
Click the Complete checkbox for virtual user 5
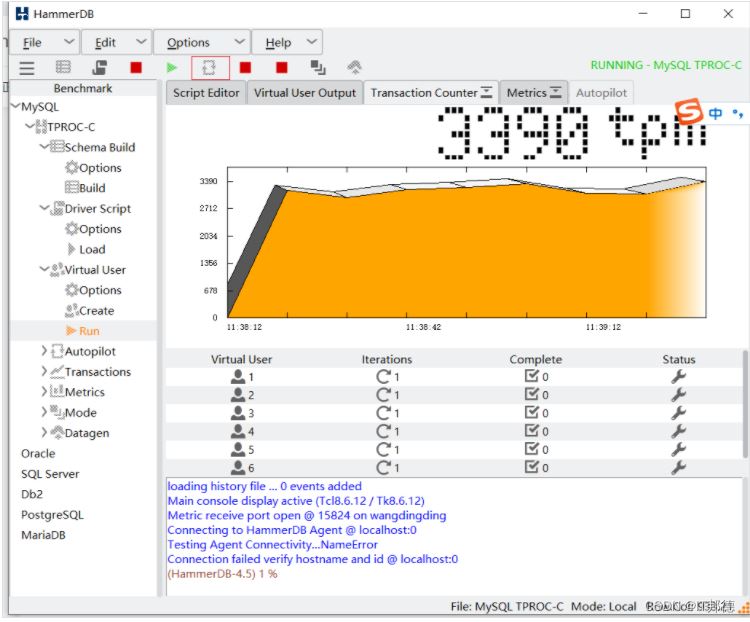(532, 449)
